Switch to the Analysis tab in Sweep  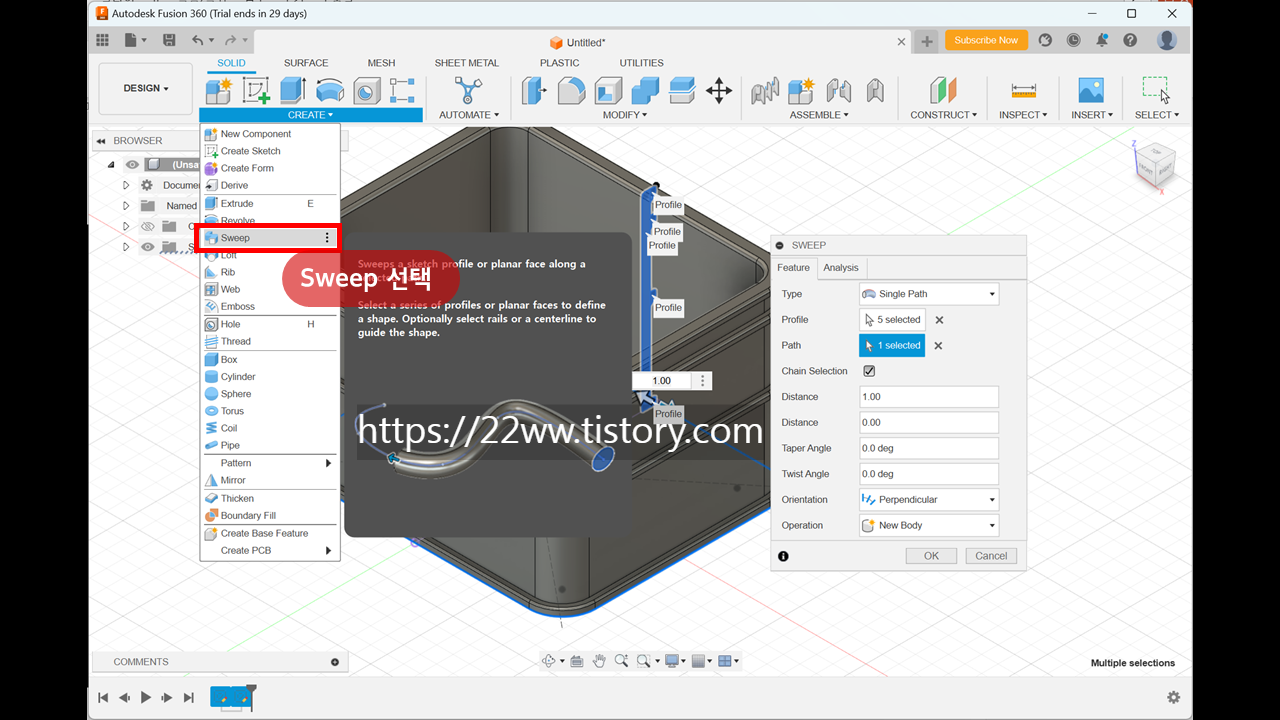coord(841,267)
